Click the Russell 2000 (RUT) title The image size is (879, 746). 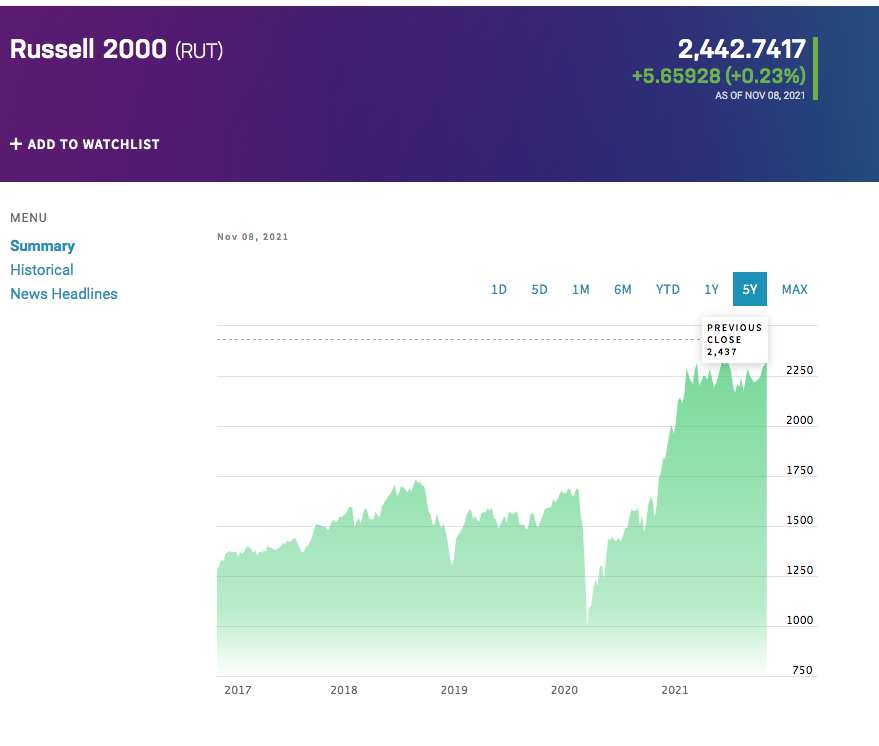pyautogui.click(x=117, y=49)
